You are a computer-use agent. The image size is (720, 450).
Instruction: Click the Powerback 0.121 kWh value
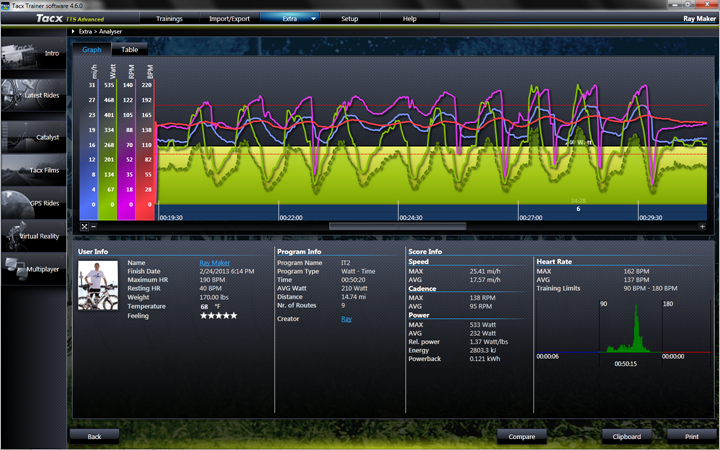[x=485, y=359]
